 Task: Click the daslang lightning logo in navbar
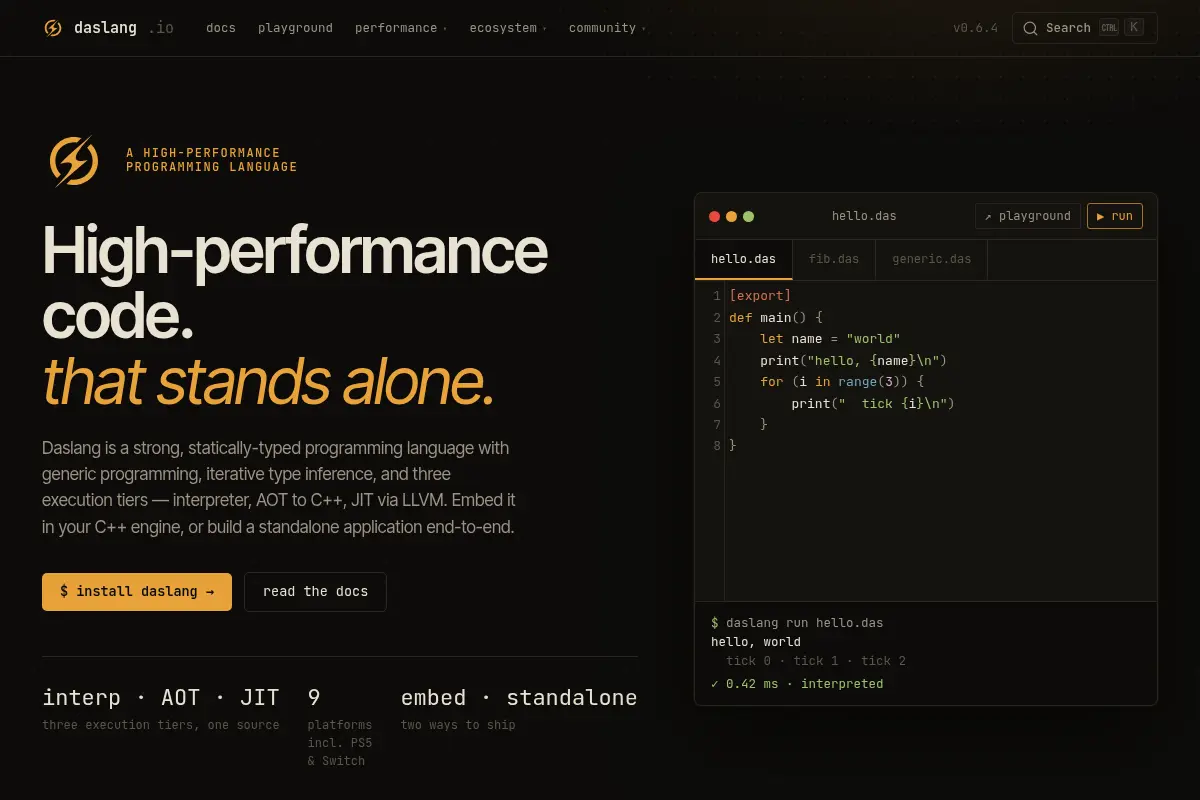53,28
